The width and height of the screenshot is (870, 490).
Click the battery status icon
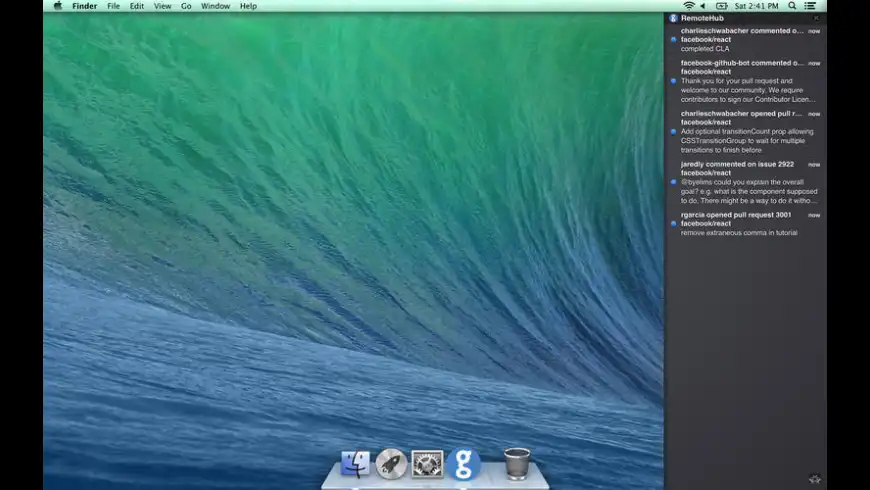coord(721,6)
